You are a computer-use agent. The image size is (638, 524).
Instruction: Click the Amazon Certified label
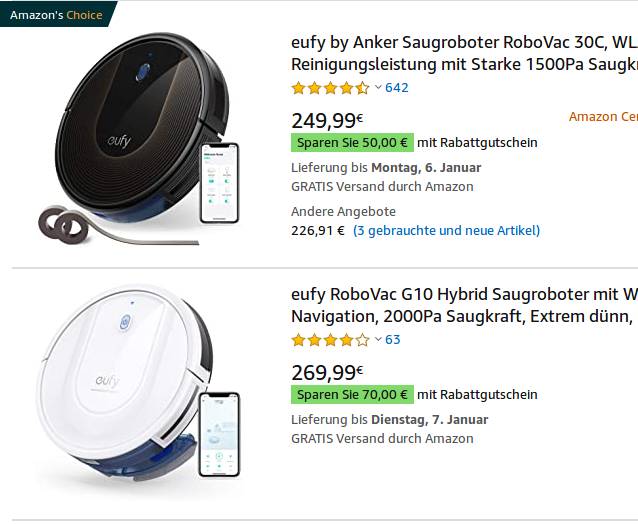click(x=604, y=117)
